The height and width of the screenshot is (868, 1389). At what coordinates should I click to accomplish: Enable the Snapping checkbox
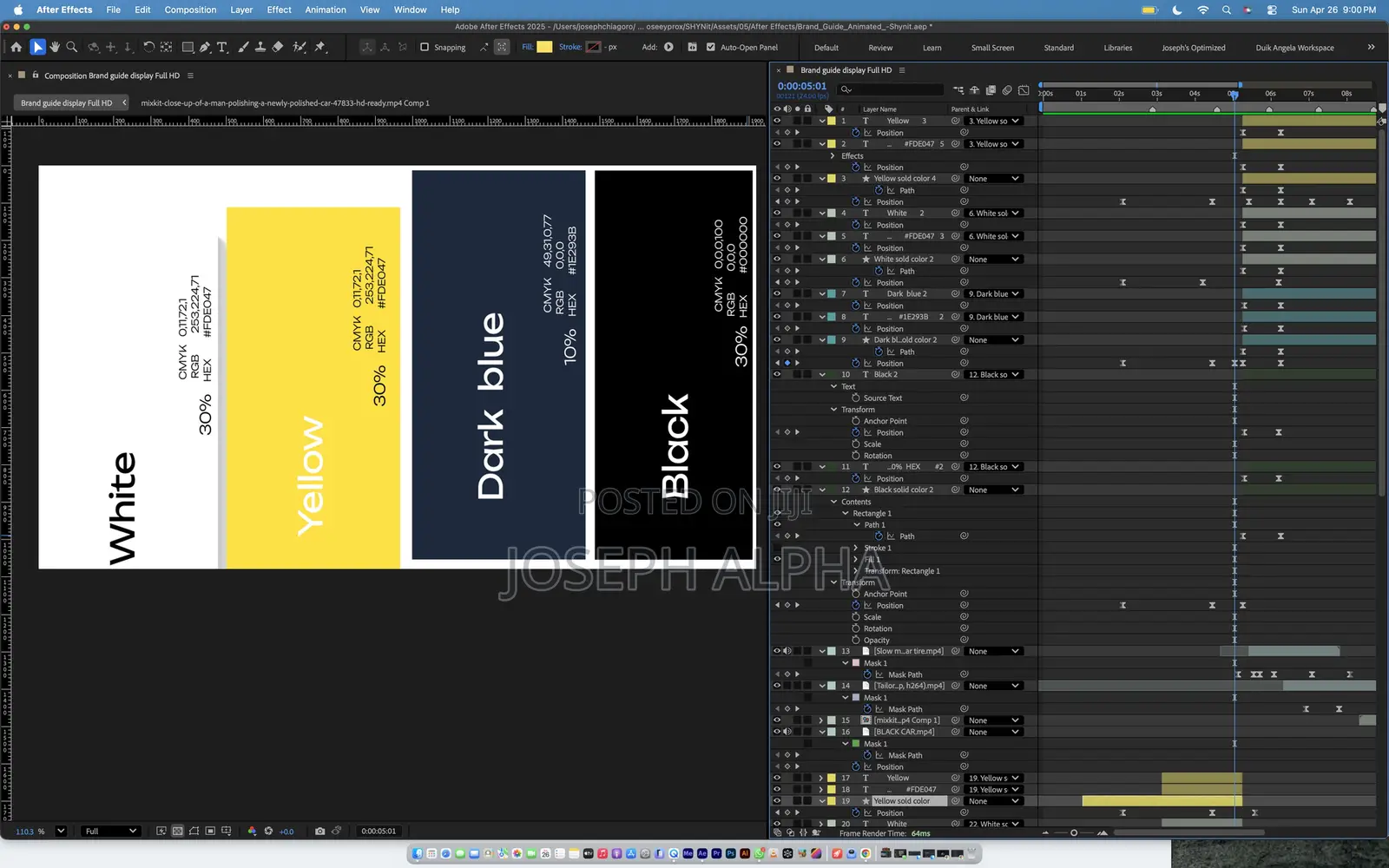[425, 47]
